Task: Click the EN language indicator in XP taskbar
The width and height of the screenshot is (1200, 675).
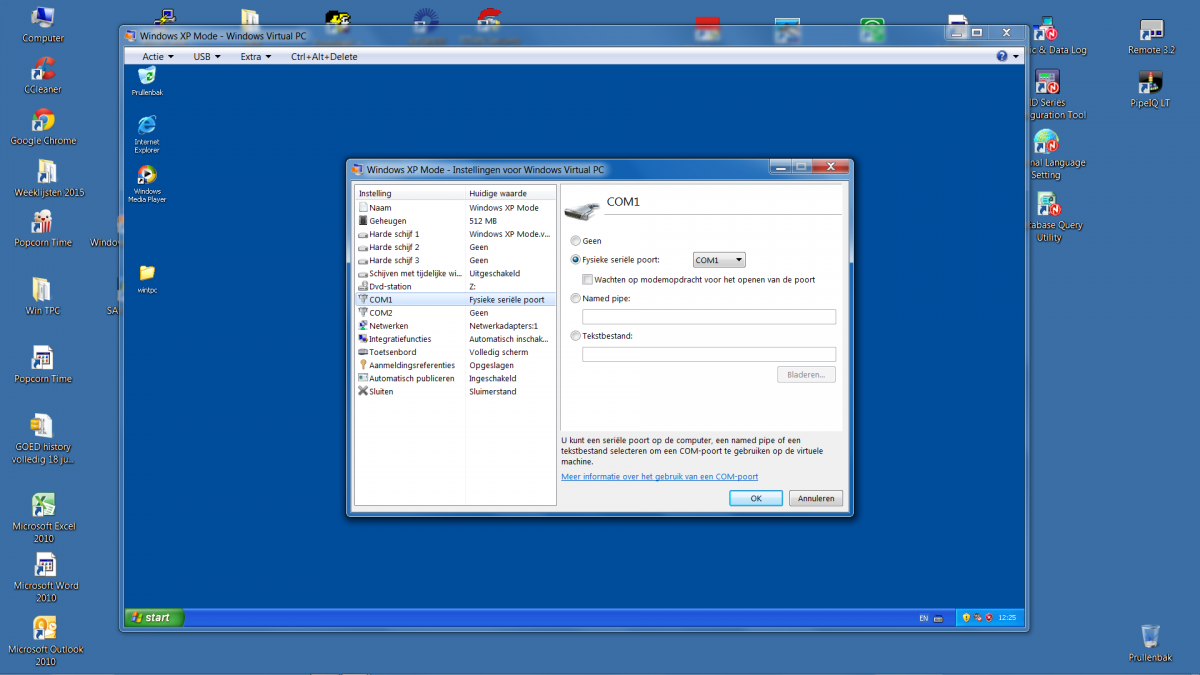Action: pyautogui.click(x=923, y=618)
